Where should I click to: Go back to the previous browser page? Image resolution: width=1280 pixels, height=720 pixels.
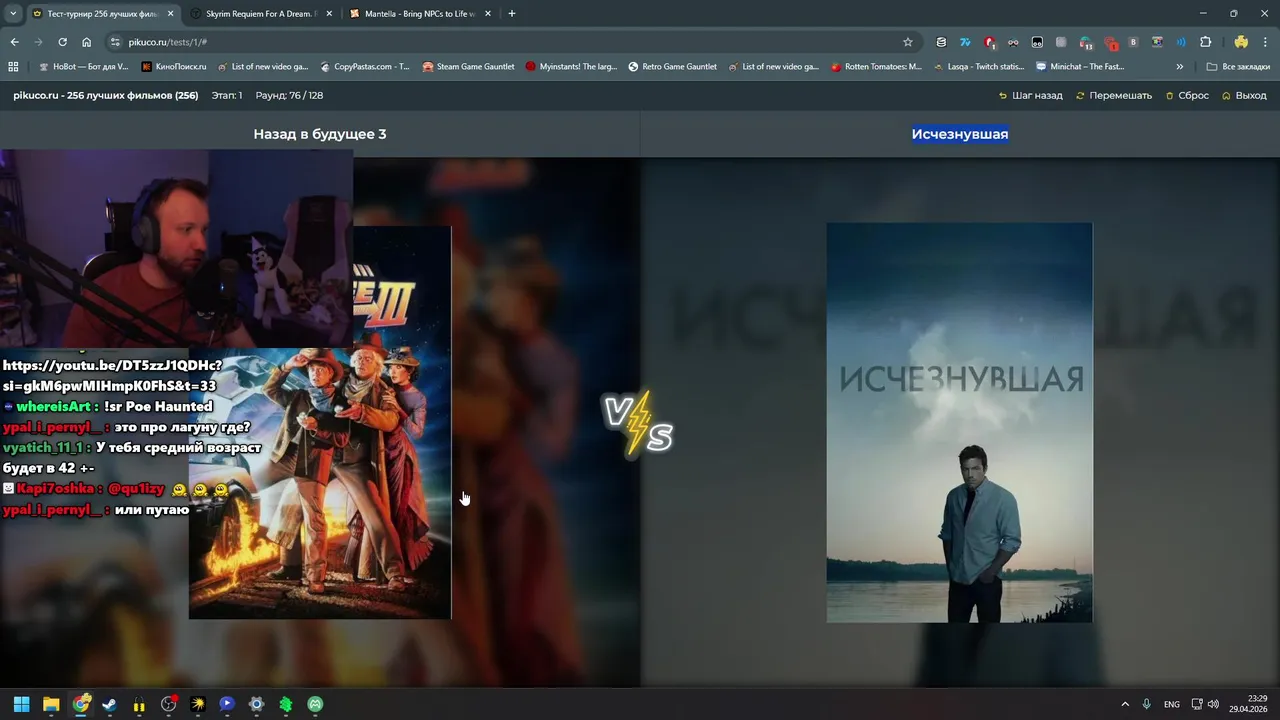tap(14, 42)
